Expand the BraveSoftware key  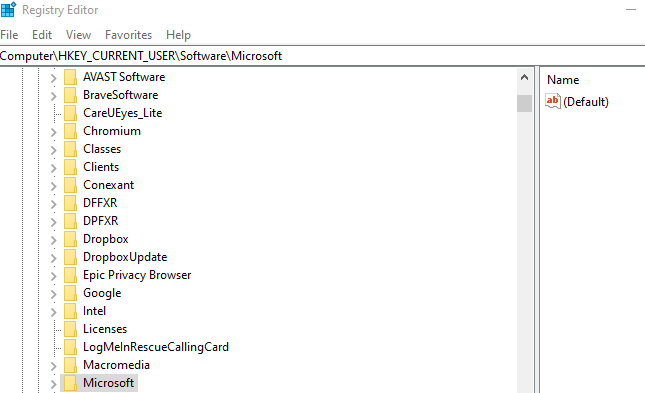53,96
